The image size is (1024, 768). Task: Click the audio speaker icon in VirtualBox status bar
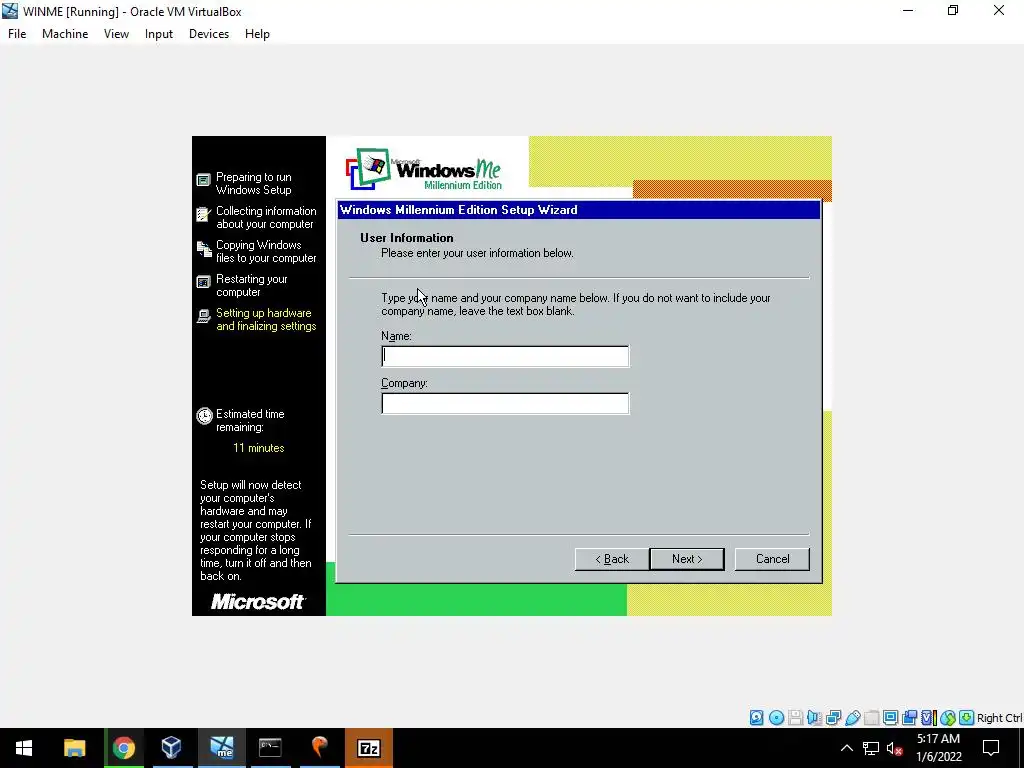(x=814, y=718)
